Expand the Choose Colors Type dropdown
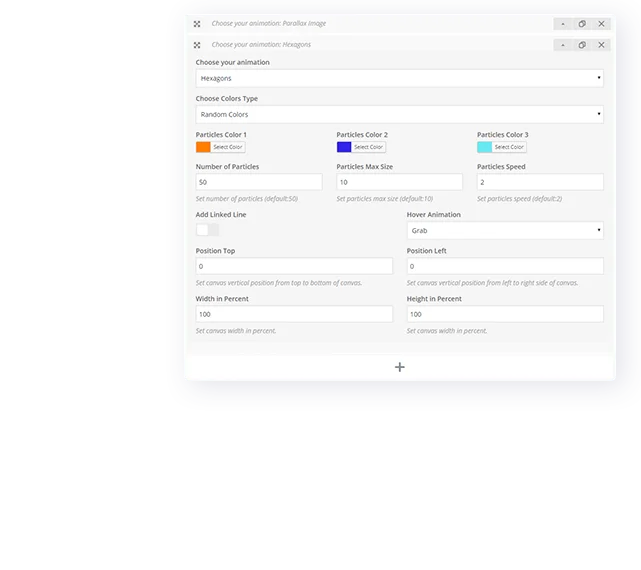 click(x=399, y=115)
